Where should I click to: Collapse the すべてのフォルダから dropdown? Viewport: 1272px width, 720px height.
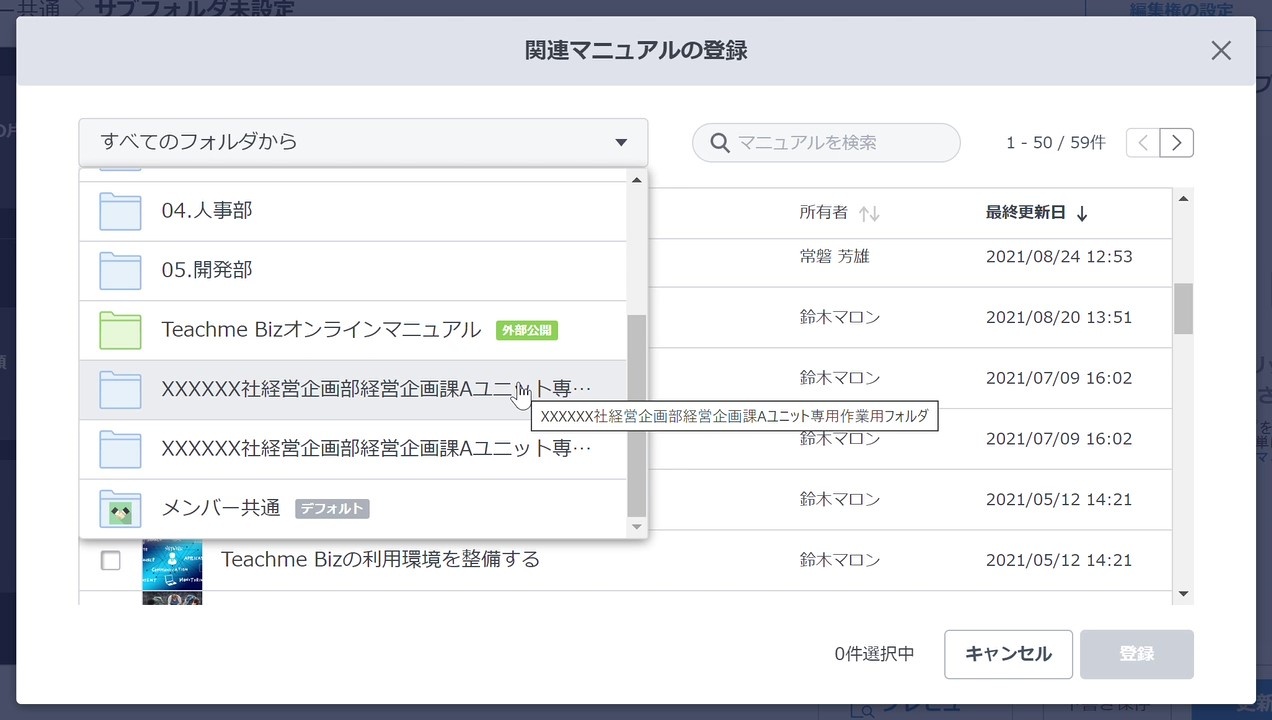click(x=621, y=143)
